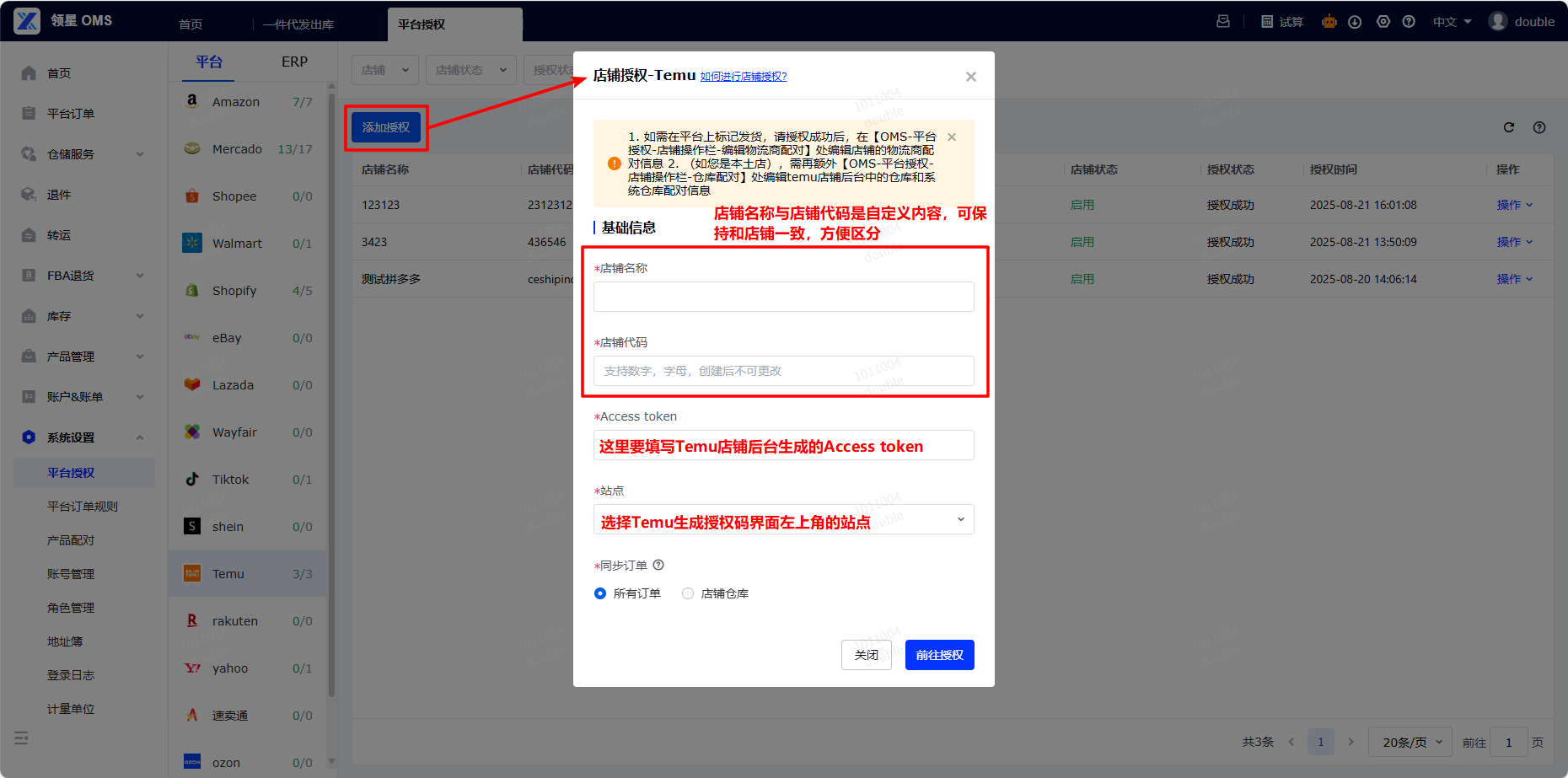This screenshot has height=778, width=1568.
Task: Select Walmart platform in list
Action: tap(248, 244)
